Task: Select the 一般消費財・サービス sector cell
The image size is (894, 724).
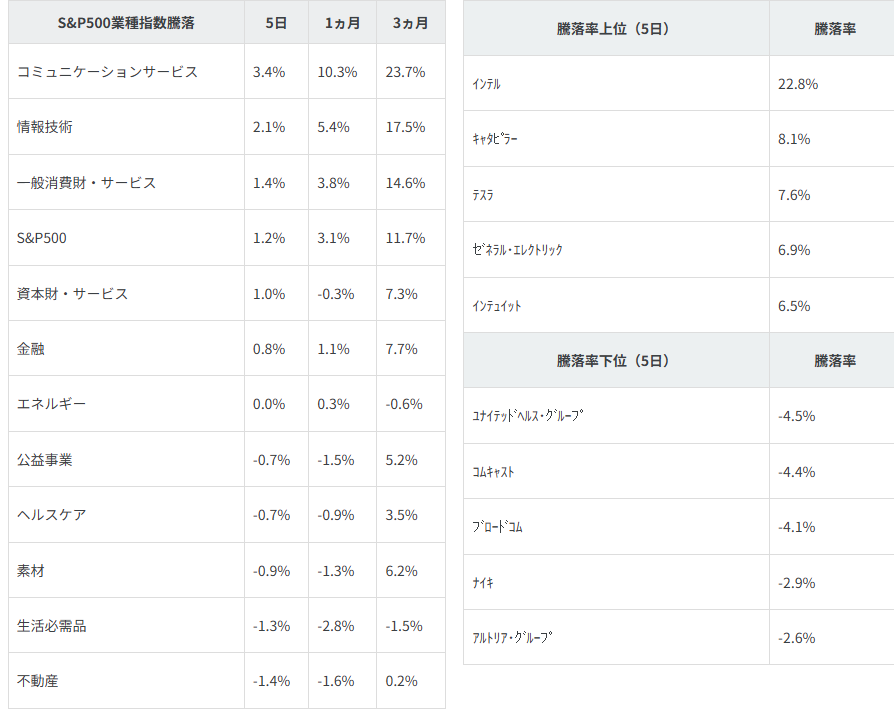Action: tap(87, 183)
